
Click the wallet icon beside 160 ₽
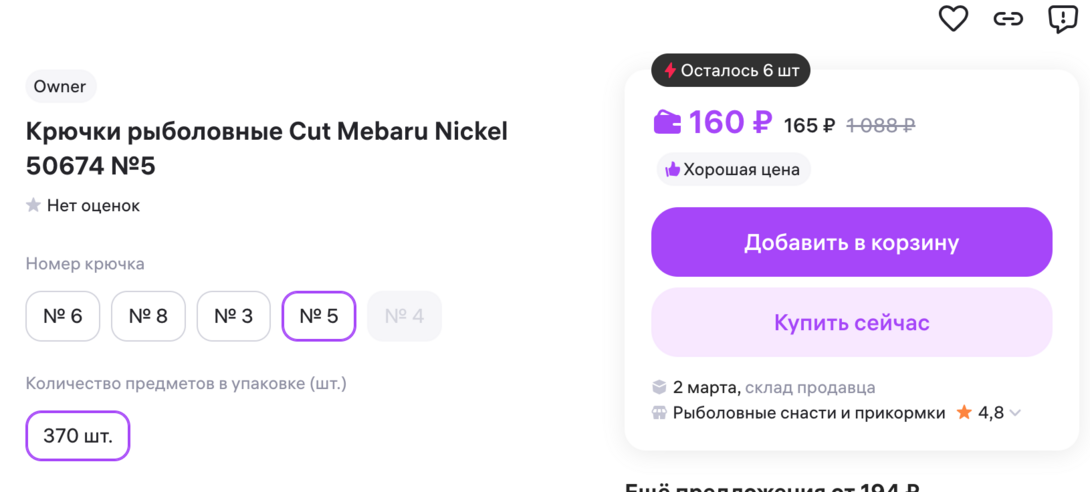coord(666,123)
